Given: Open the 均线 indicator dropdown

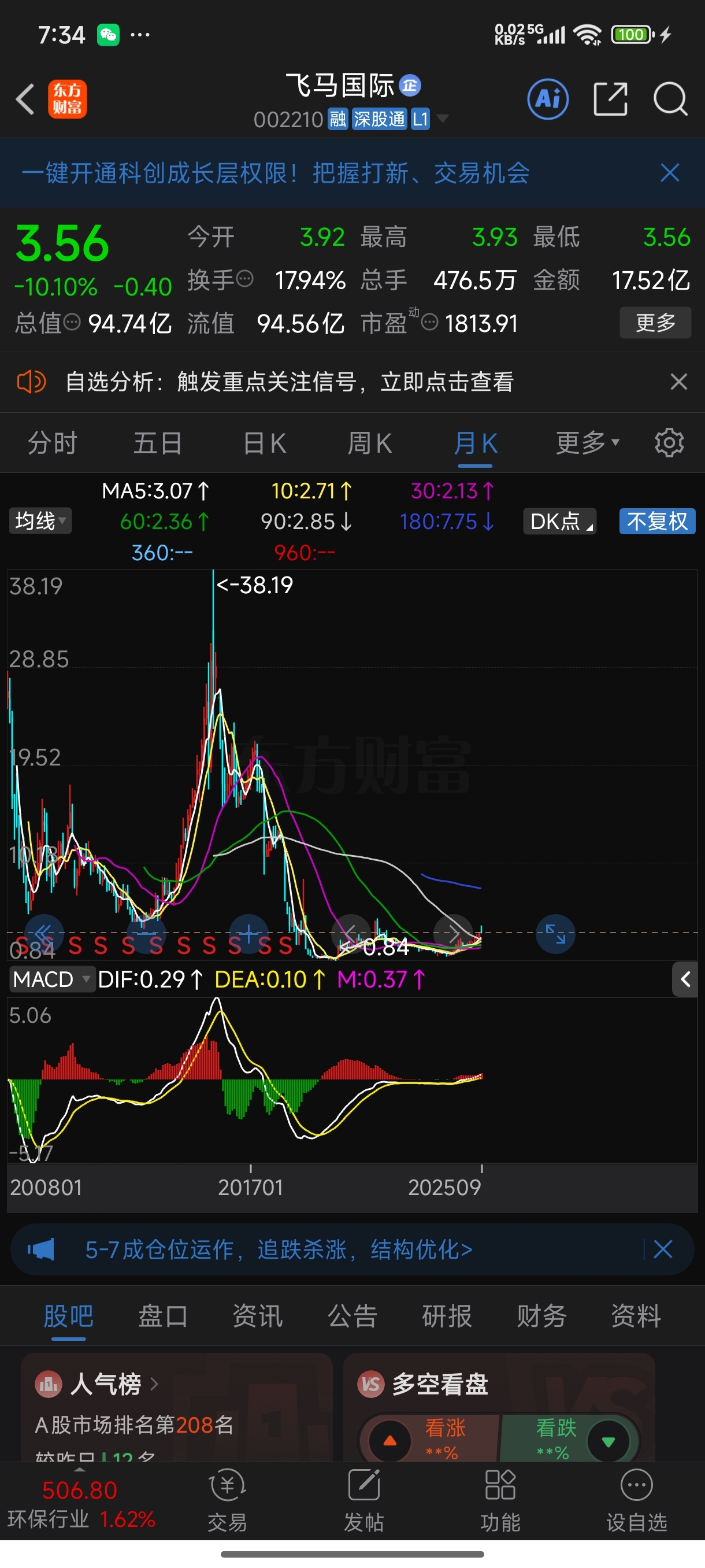Looking at the screenshot, I should 40,521.
